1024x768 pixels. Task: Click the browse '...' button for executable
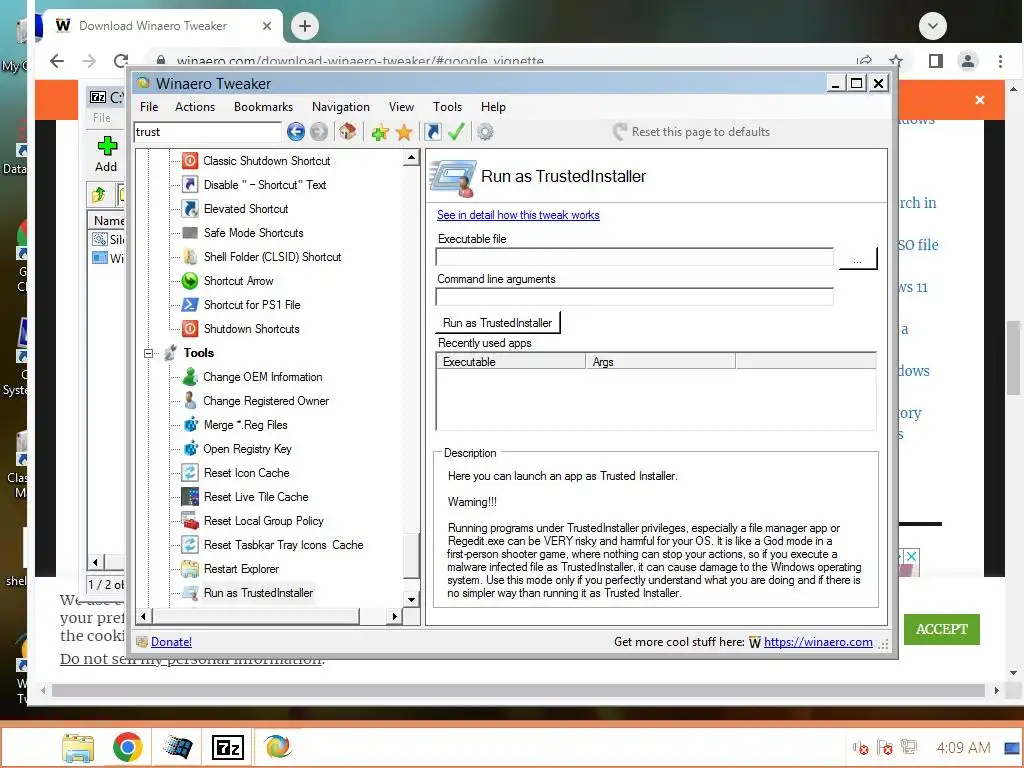[857, 259]
